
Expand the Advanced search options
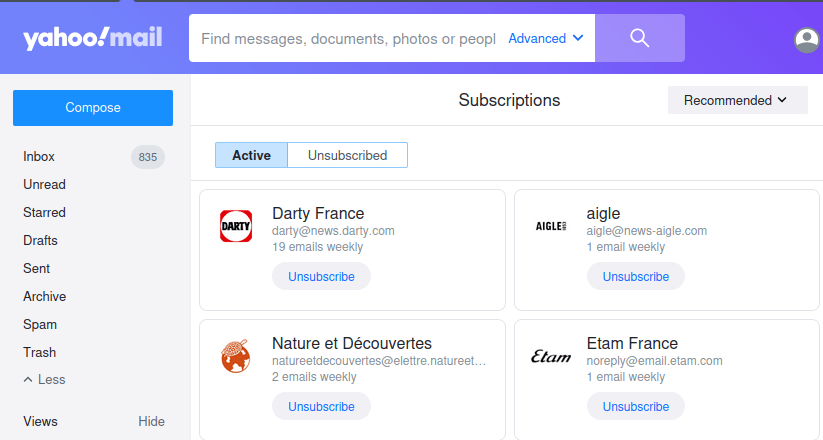point(546,38)
